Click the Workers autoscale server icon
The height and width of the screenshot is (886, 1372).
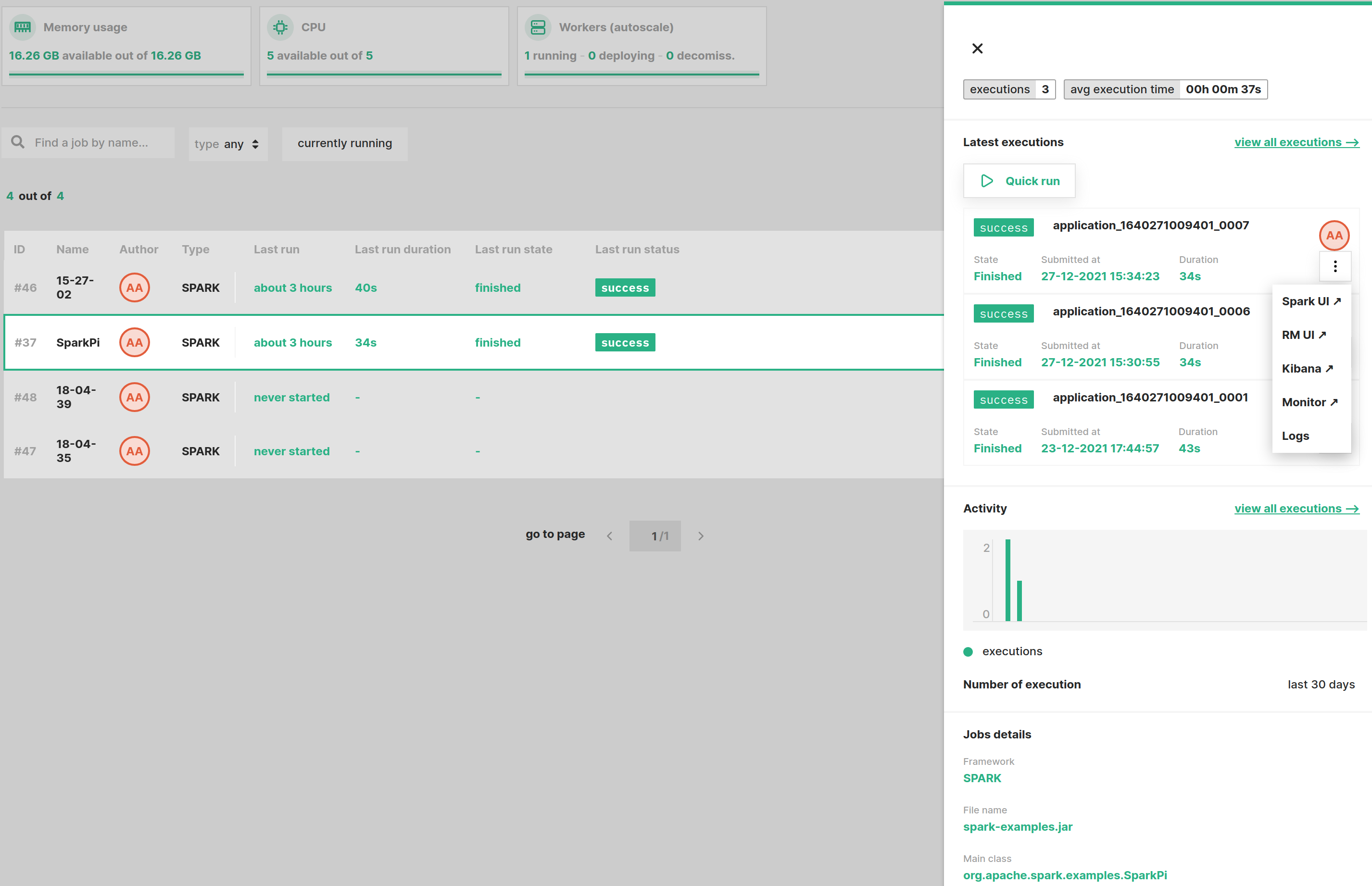[x=538, y=27]
